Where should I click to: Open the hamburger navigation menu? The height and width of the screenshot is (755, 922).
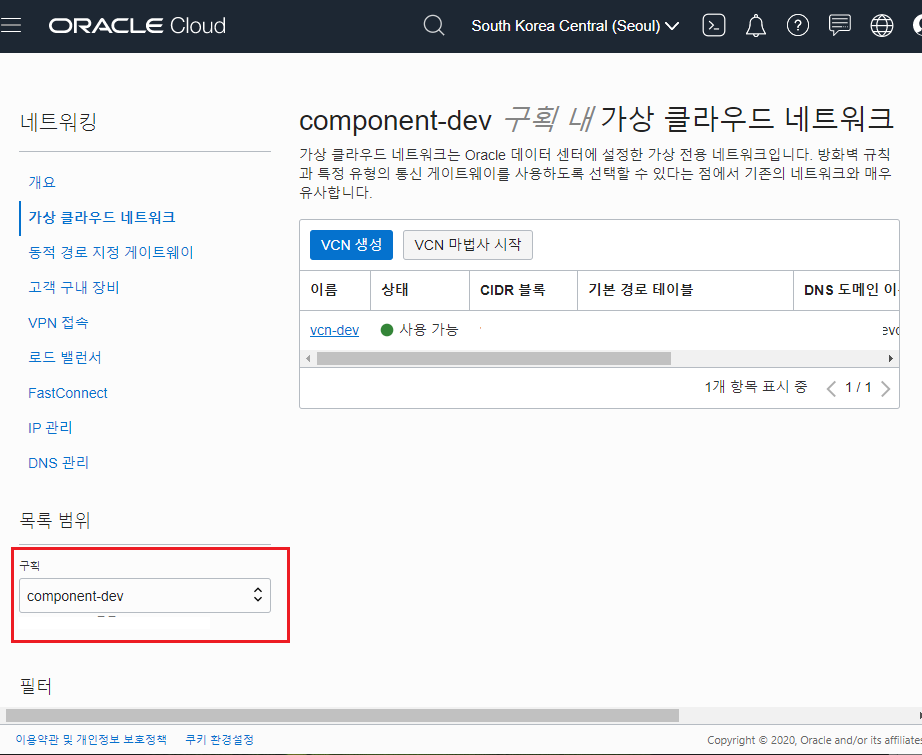point(11,25)
